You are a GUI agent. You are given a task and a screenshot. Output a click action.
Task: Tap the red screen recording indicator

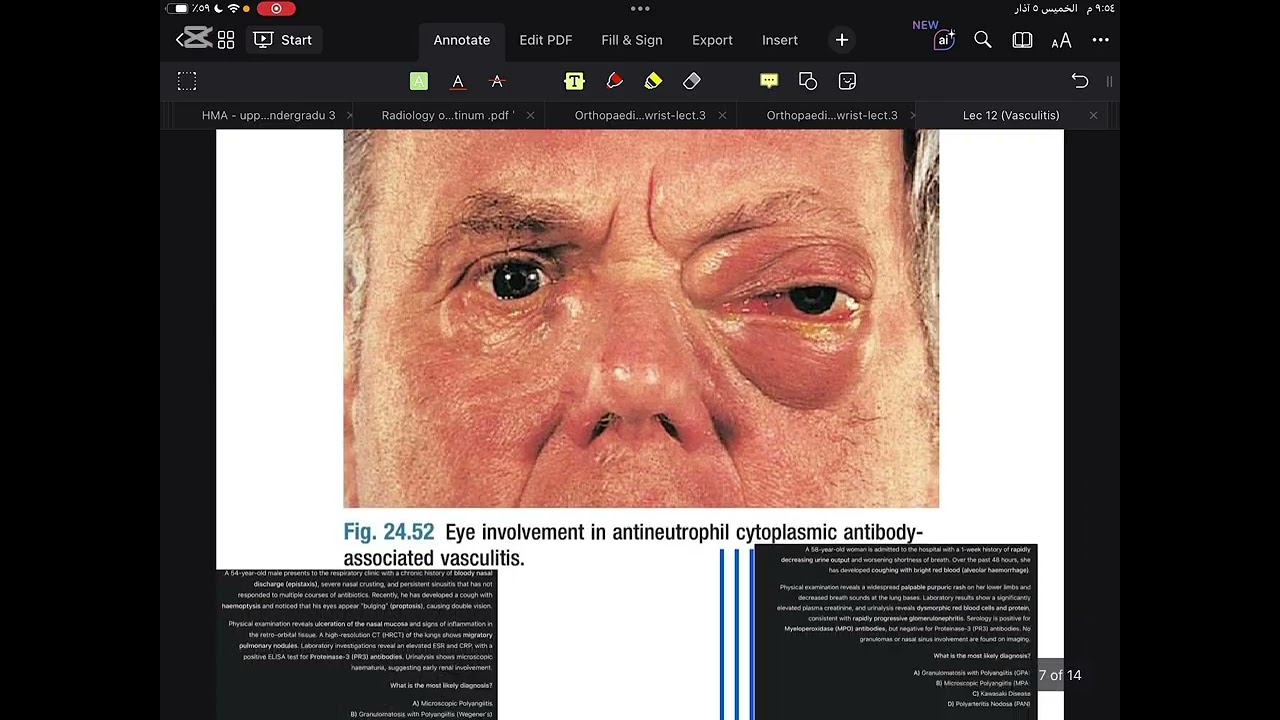[x=276, y=8]
